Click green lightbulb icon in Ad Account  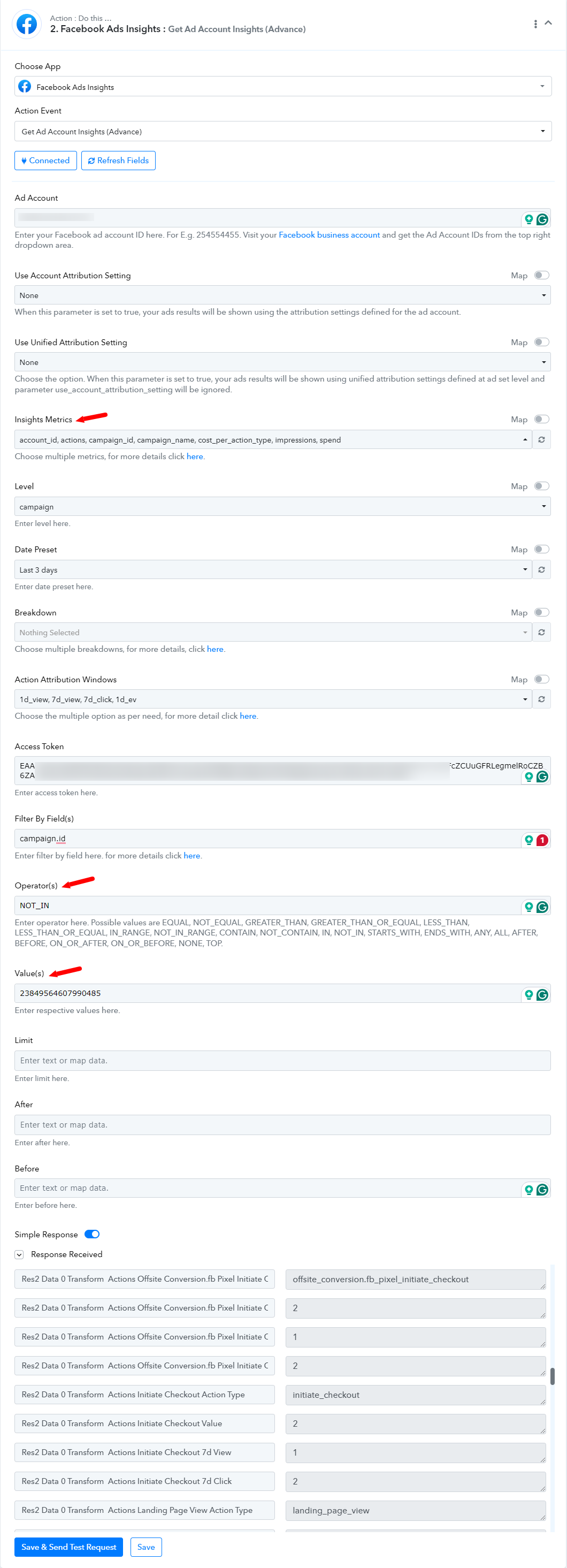point(528,219)
